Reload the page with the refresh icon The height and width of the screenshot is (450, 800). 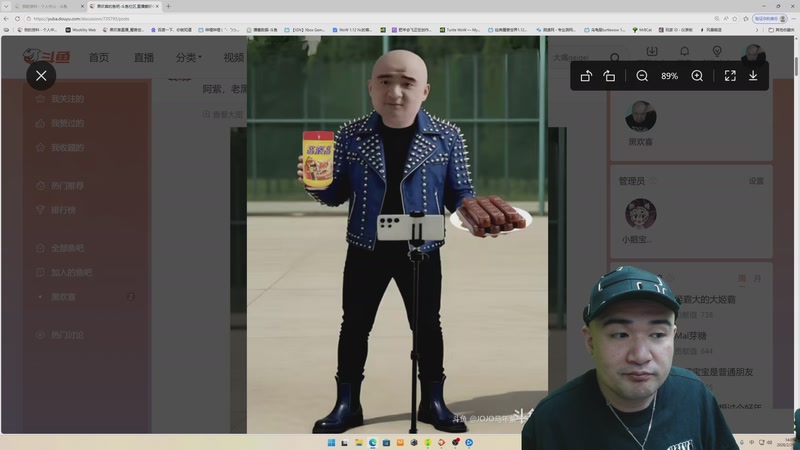pos(17,18)
